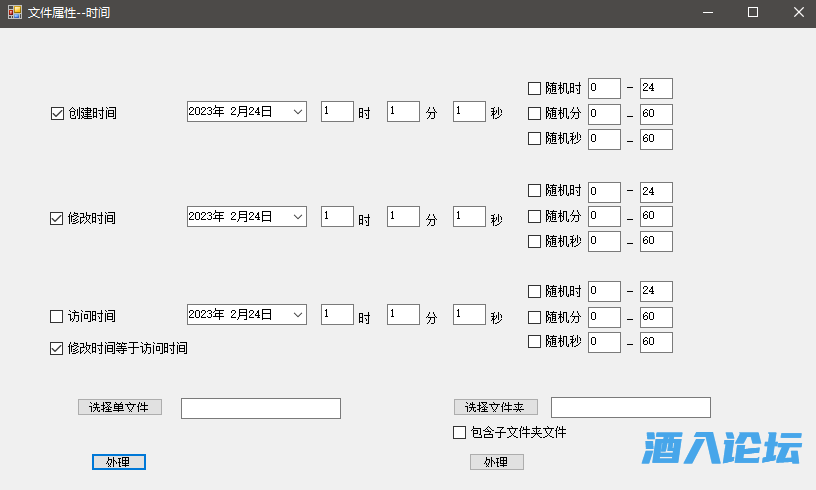Viewport: 816px width, 490px height.
Task: Uncheck the 创建时间 checkbox
Action: (x=57, y=113)
